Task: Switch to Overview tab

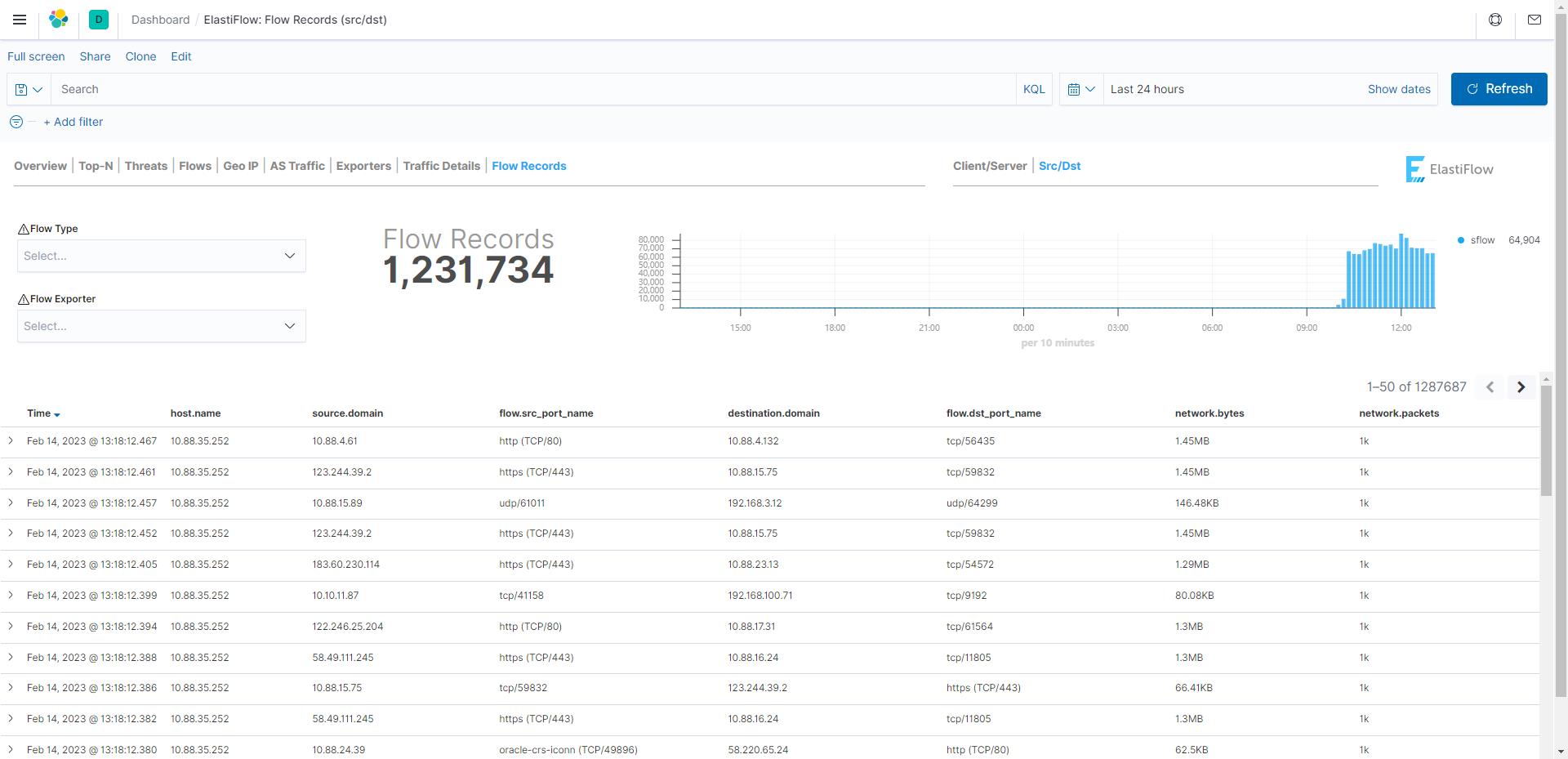Action: (40, 166)
